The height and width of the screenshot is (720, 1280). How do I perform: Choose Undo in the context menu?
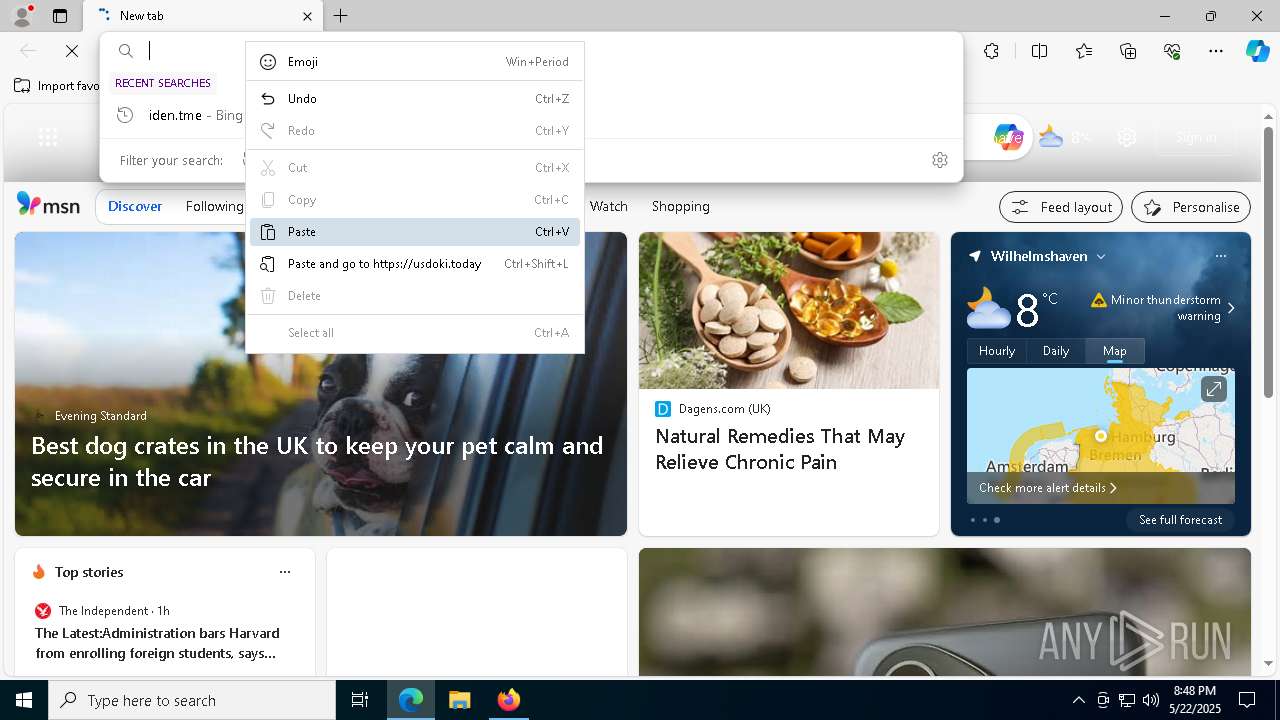pyautogui.click(x=415, y=99)
